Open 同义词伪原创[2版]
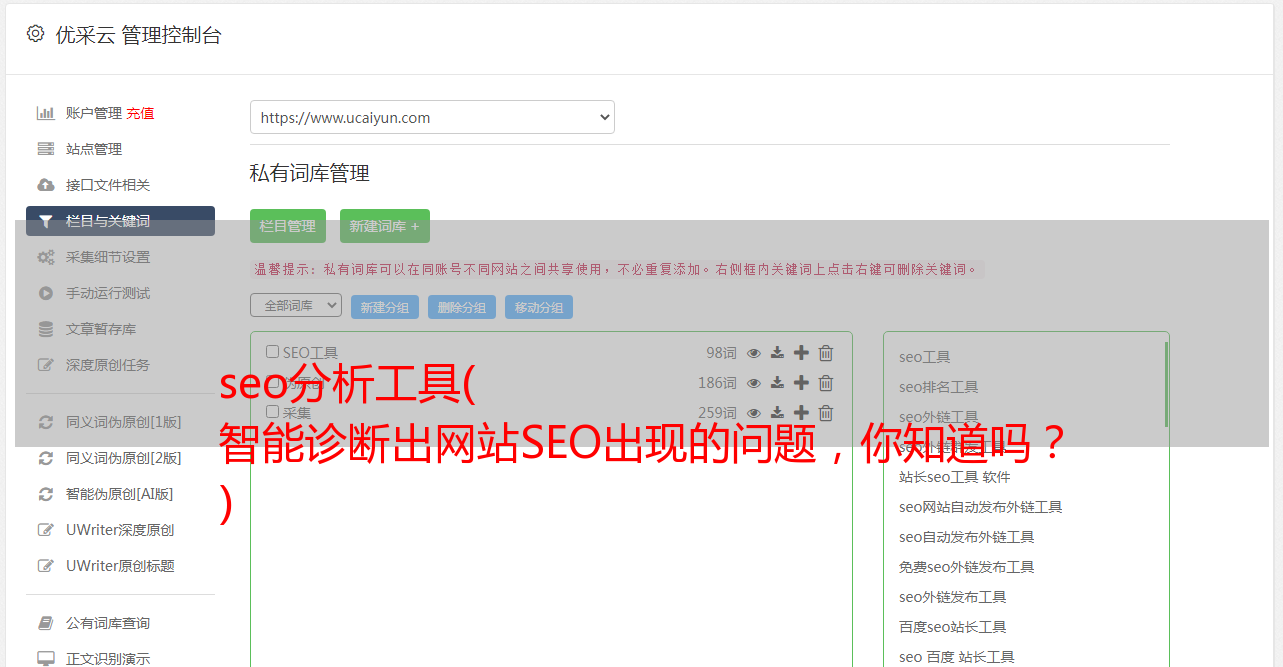The width and height of the screenshot is (1283, 667). tap(124, 458)
